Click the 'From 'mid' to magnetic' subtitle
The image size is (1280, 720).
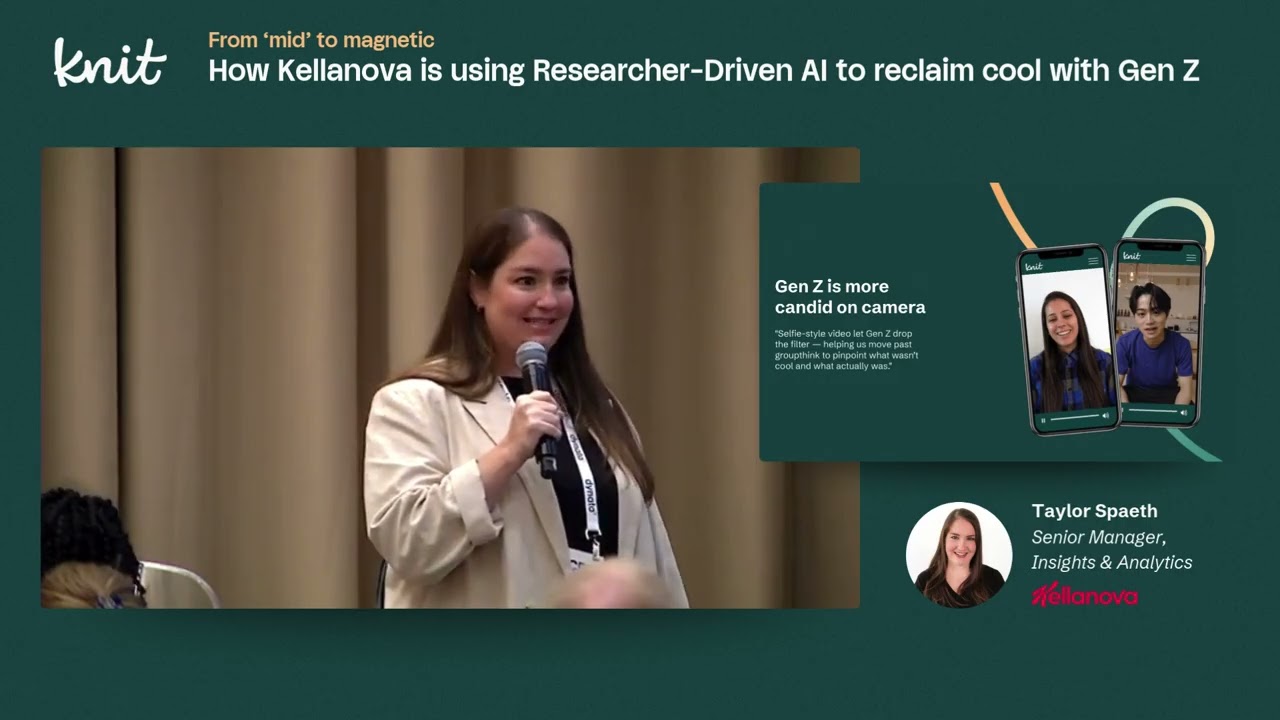pos(321,40)
